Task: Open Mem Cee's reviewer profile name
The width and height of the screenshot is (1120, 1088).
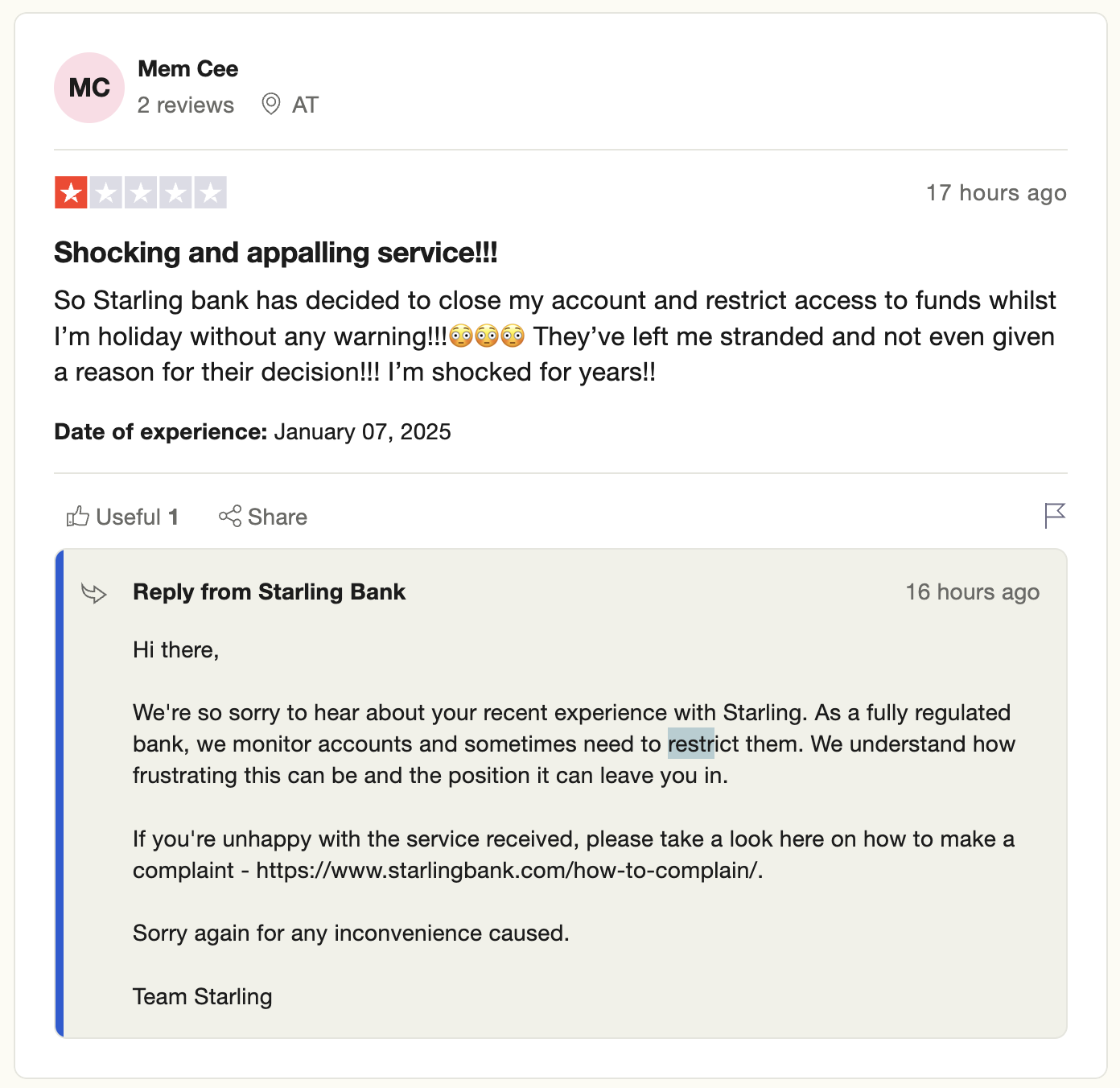Action: coord(187,69)
